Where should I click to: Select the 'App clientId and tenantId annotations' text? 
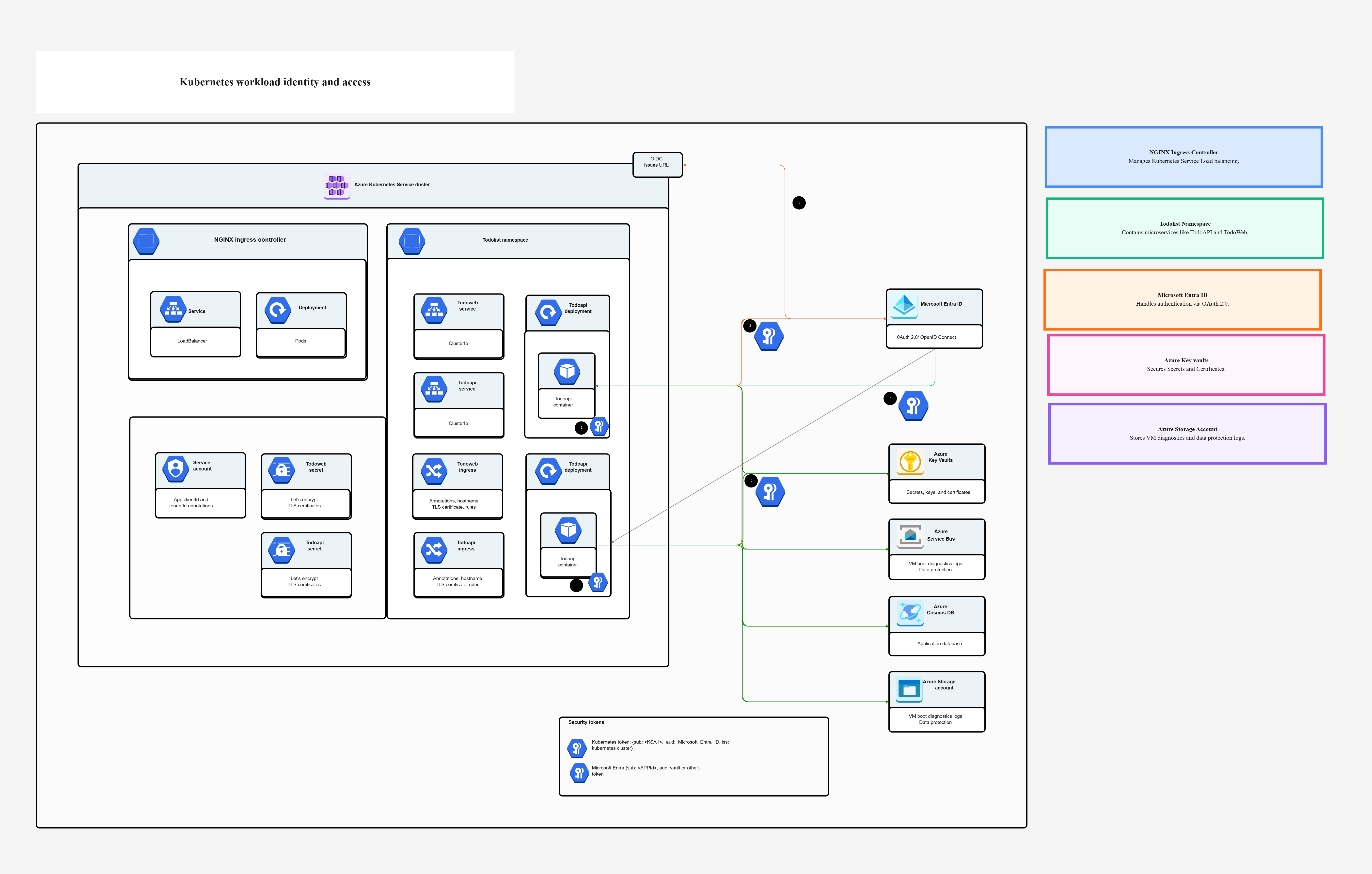tap(191, 502)
